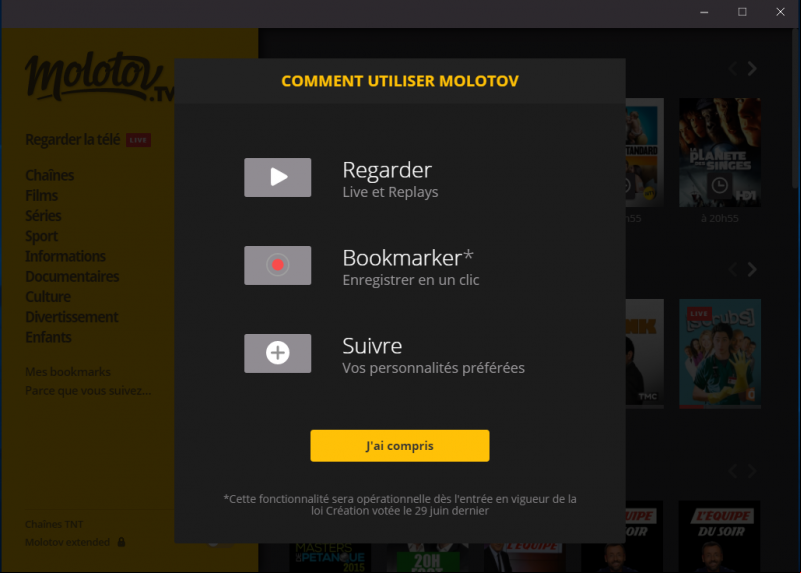This screenshot has width=801, height=573.
Task: Click the red LIVE badge in sidebar
Action: tap(138, 140)
